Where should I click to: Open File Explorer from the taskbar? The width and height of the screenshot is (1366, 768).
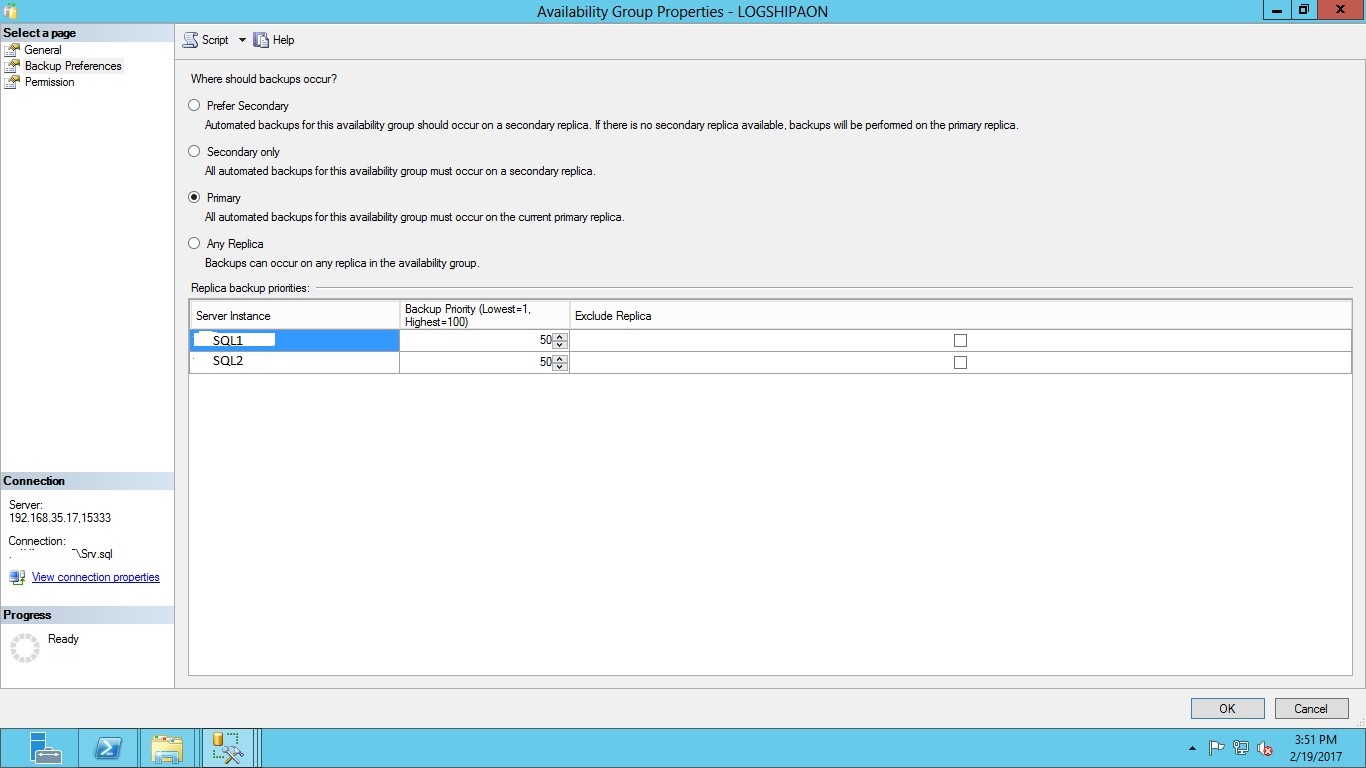(167, 748)
